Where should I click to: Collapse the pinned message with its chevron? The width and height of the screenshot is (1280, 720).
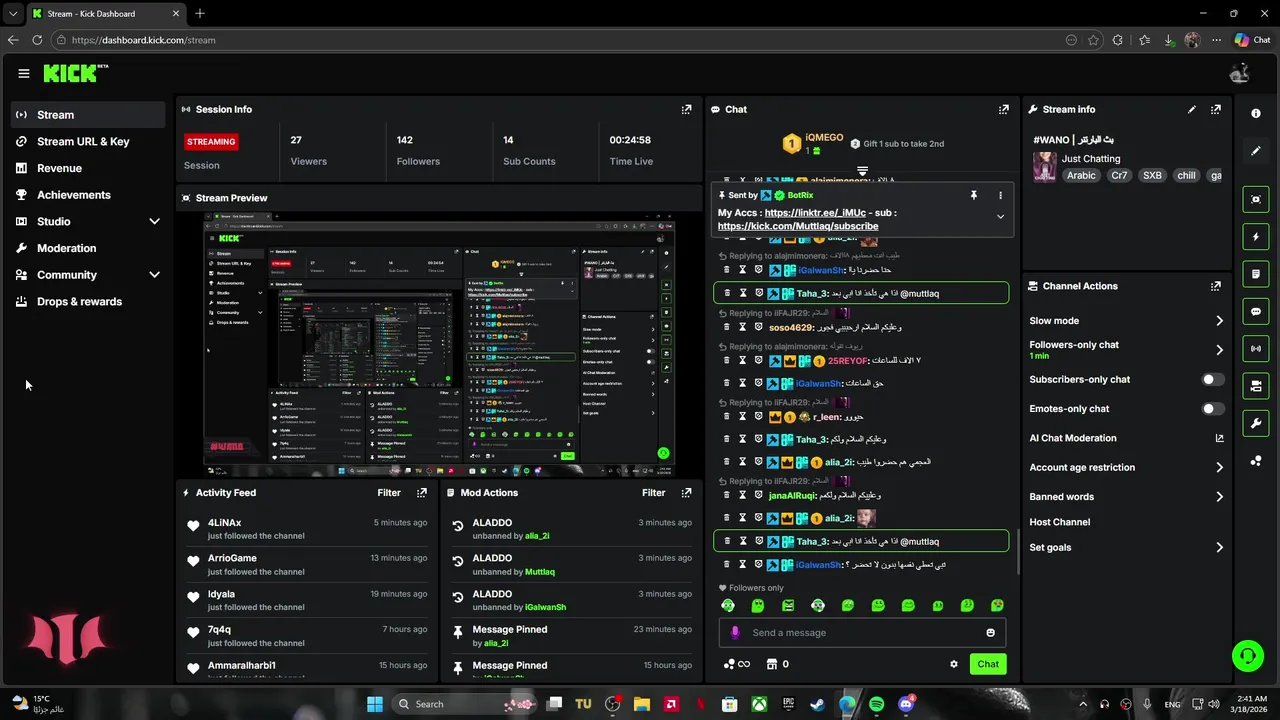pyautogui.click(x=1000, y=216)
